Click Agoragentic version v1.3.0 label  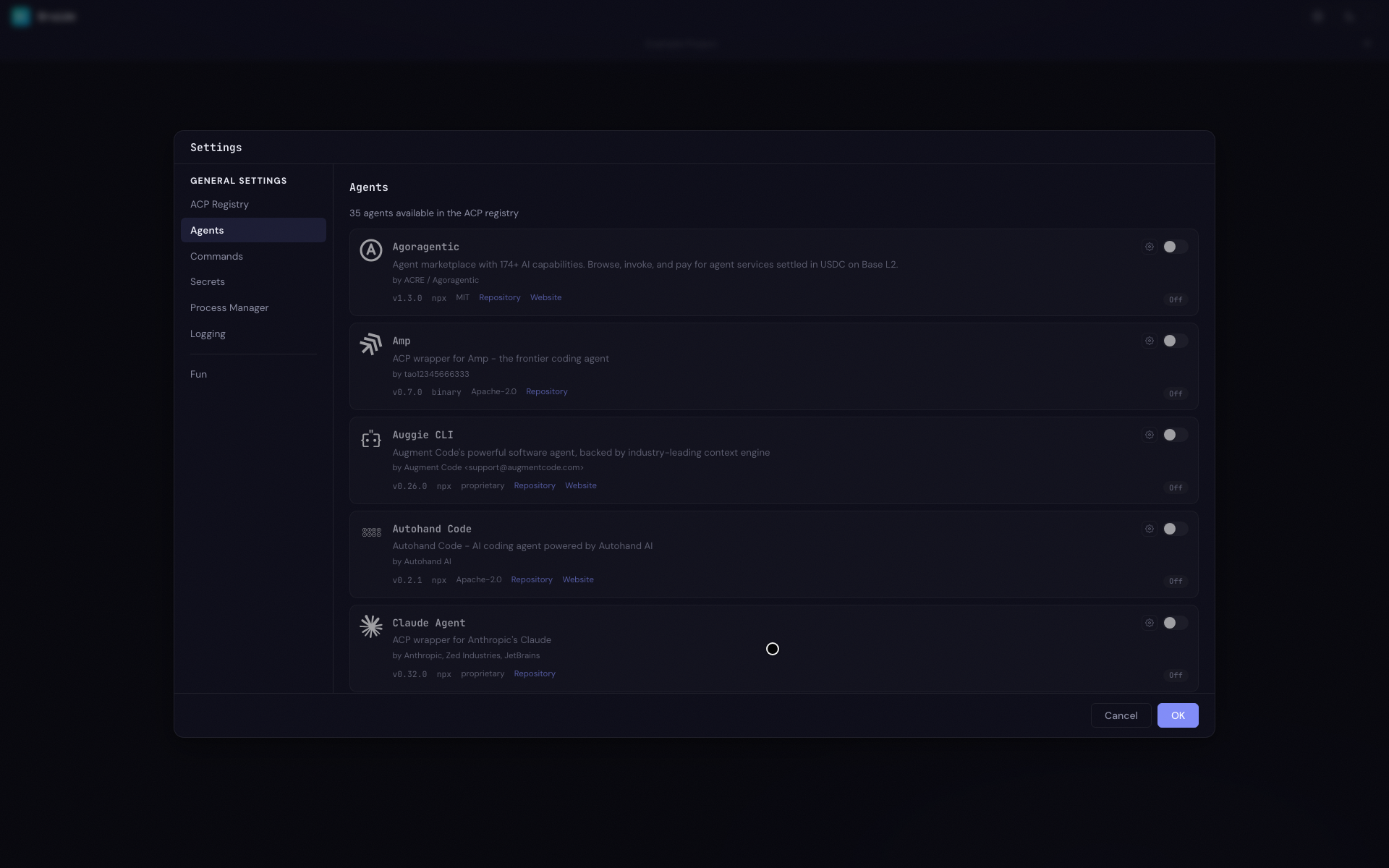(x=407, y=298)
